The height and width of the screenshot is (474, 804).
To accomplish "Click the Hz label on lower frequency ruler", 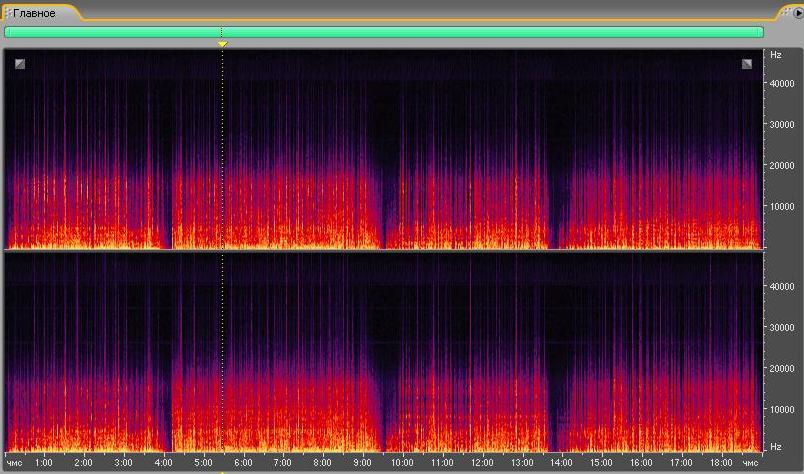I will (773, 446).
